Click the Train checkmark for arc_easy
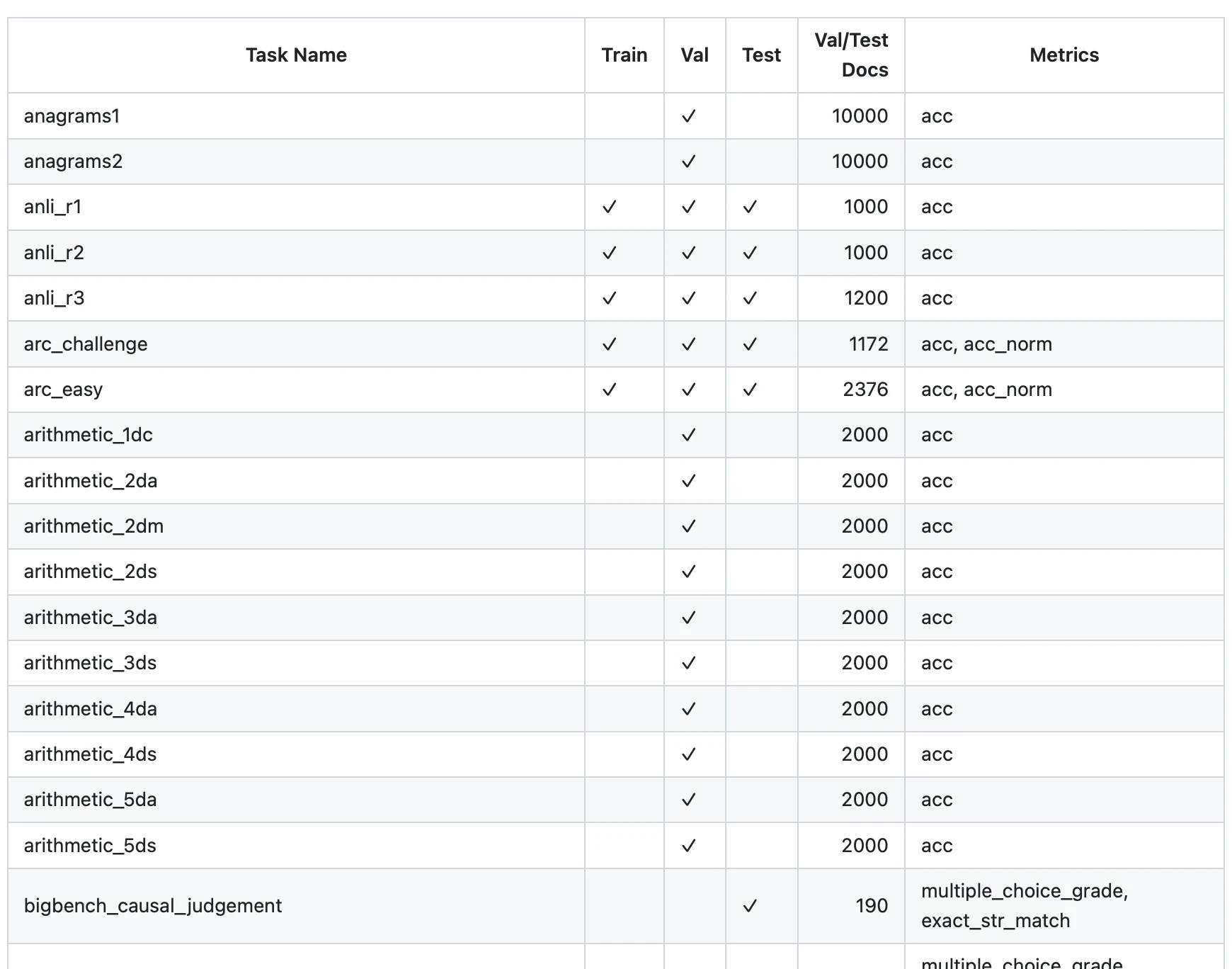The height and width of the screenshot is (969, 1232). [609, 390]
